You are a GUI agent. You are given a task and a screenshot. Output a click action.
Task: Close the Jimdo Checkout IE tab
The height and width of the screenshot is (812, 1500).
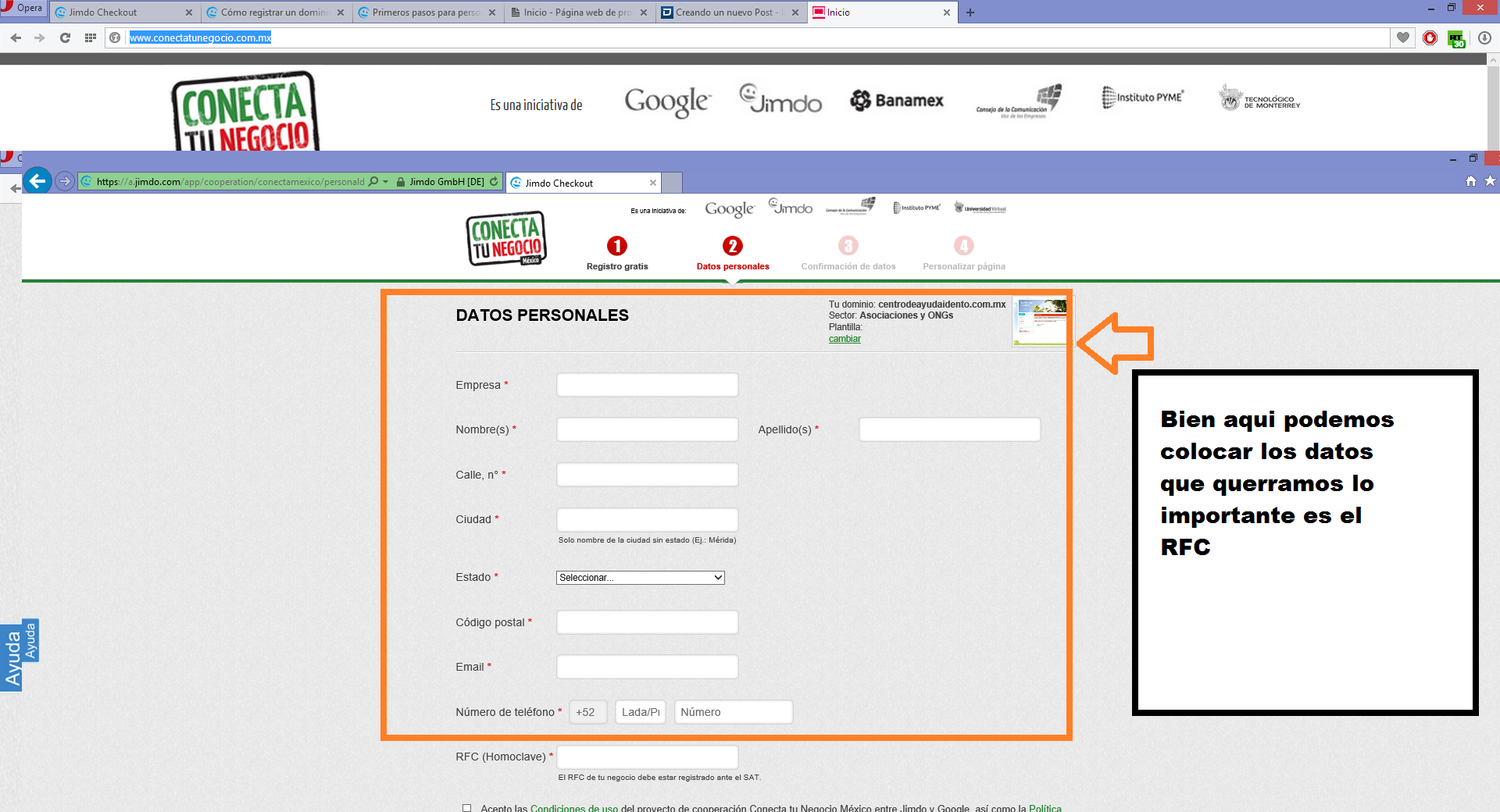[x=653, y=183]
